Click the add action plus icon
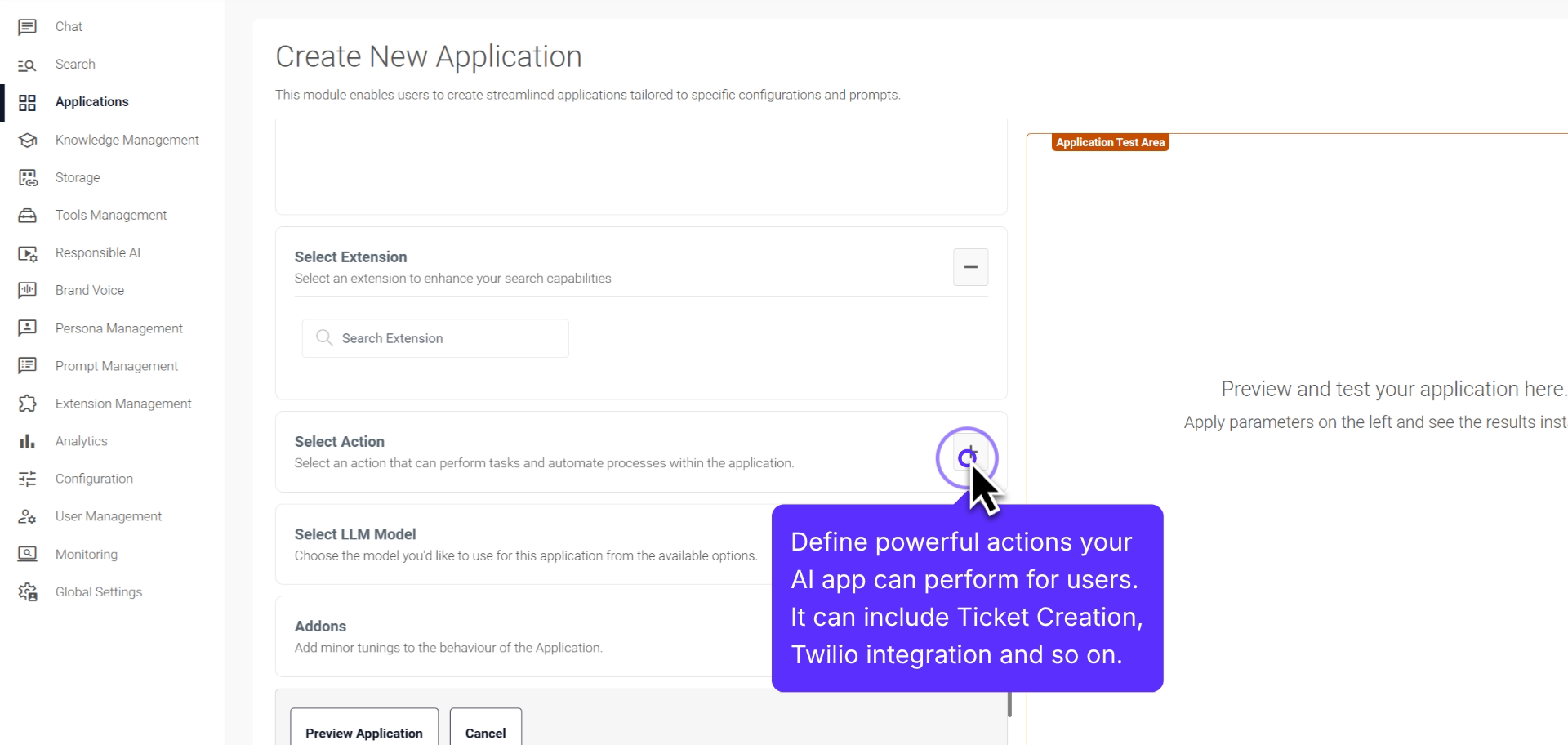The height and width of the screenshot is (745, 1568). click(969, 457)
